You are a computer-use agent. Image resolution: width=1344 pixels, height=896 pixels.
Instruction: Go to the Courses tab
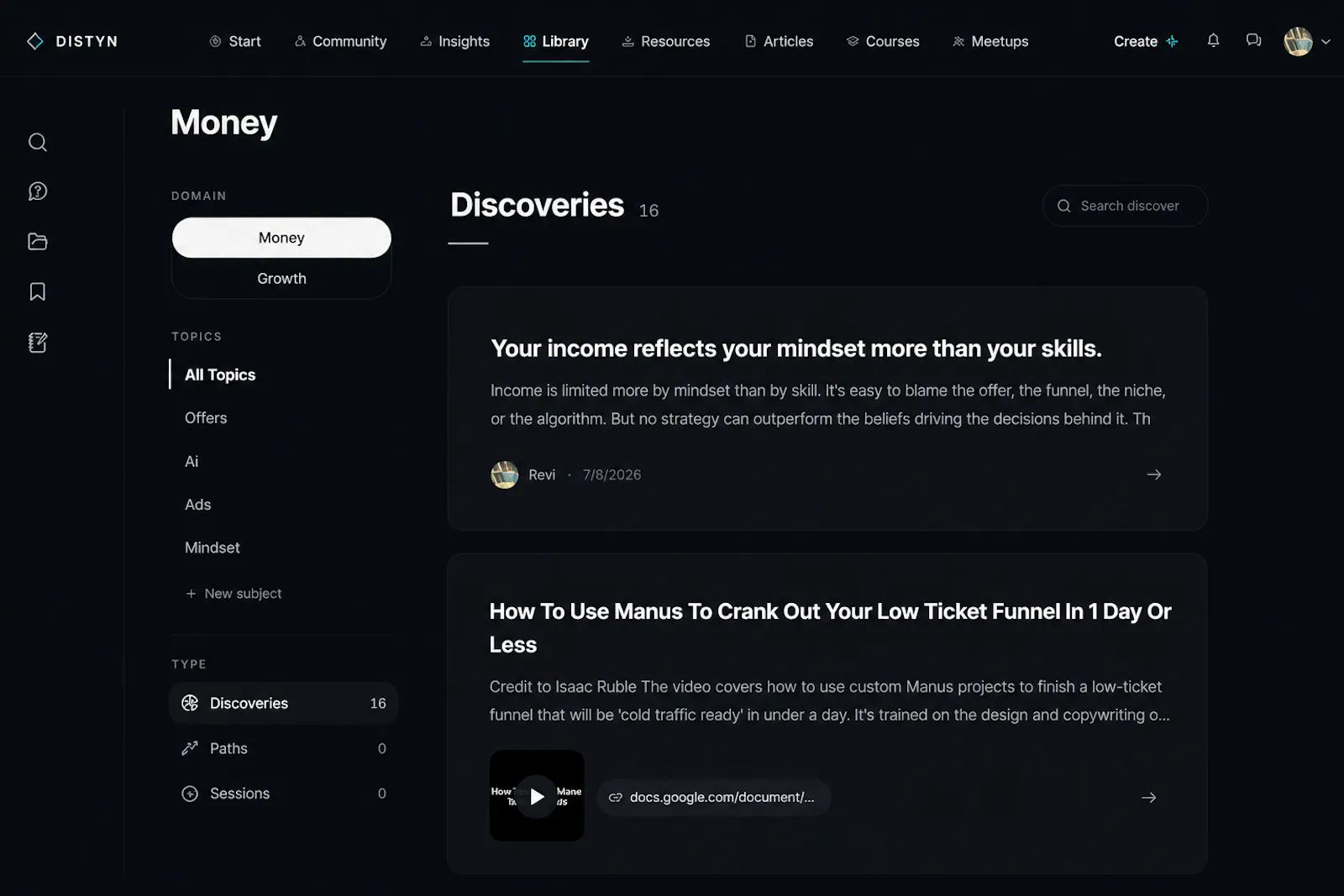(x=883, y=41)
